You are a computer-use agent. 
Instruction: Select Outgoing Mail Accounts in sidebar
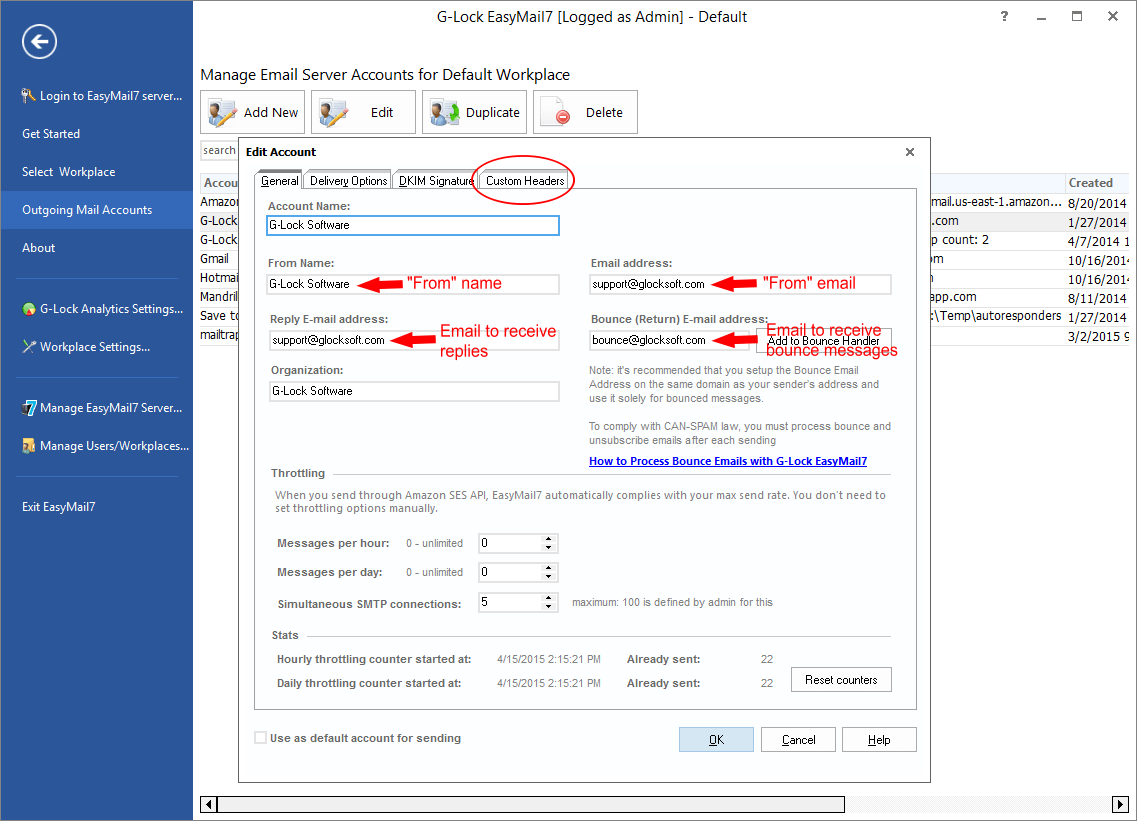[x=96, y=210]
